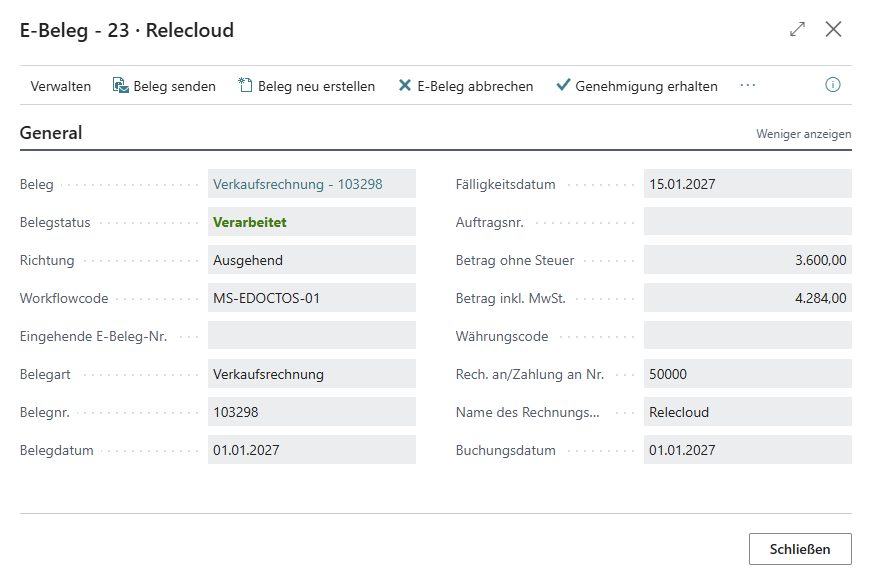Viewport: 870px width, 584px height.
Task: Collapse the General section header
Action: (x=51, y=133)
